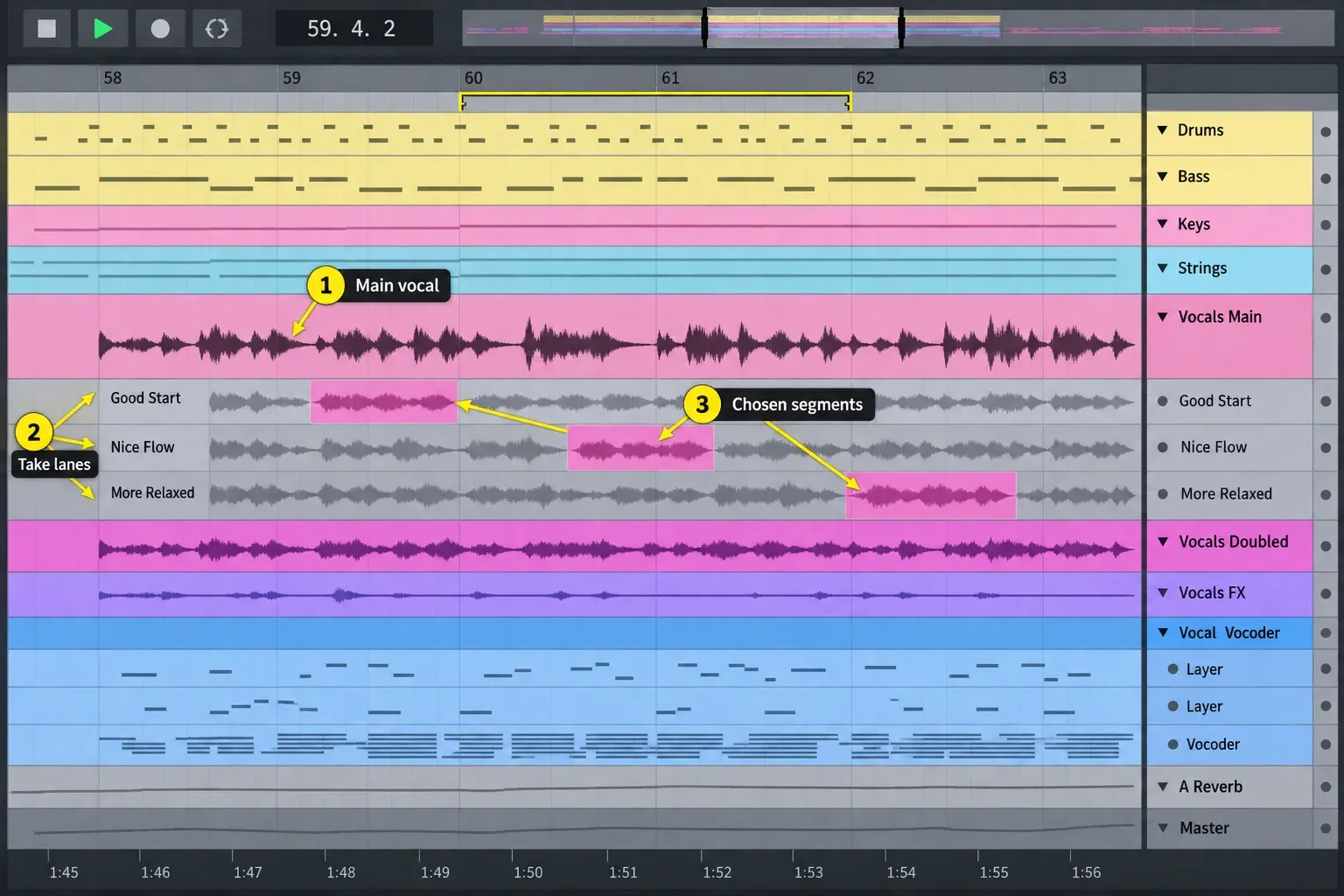Image resolution: width=1344 pixels, height=896 pixels.
Task: Fold the Vocals FX track
Action: pyautogui.click(x=1163, y=592)
